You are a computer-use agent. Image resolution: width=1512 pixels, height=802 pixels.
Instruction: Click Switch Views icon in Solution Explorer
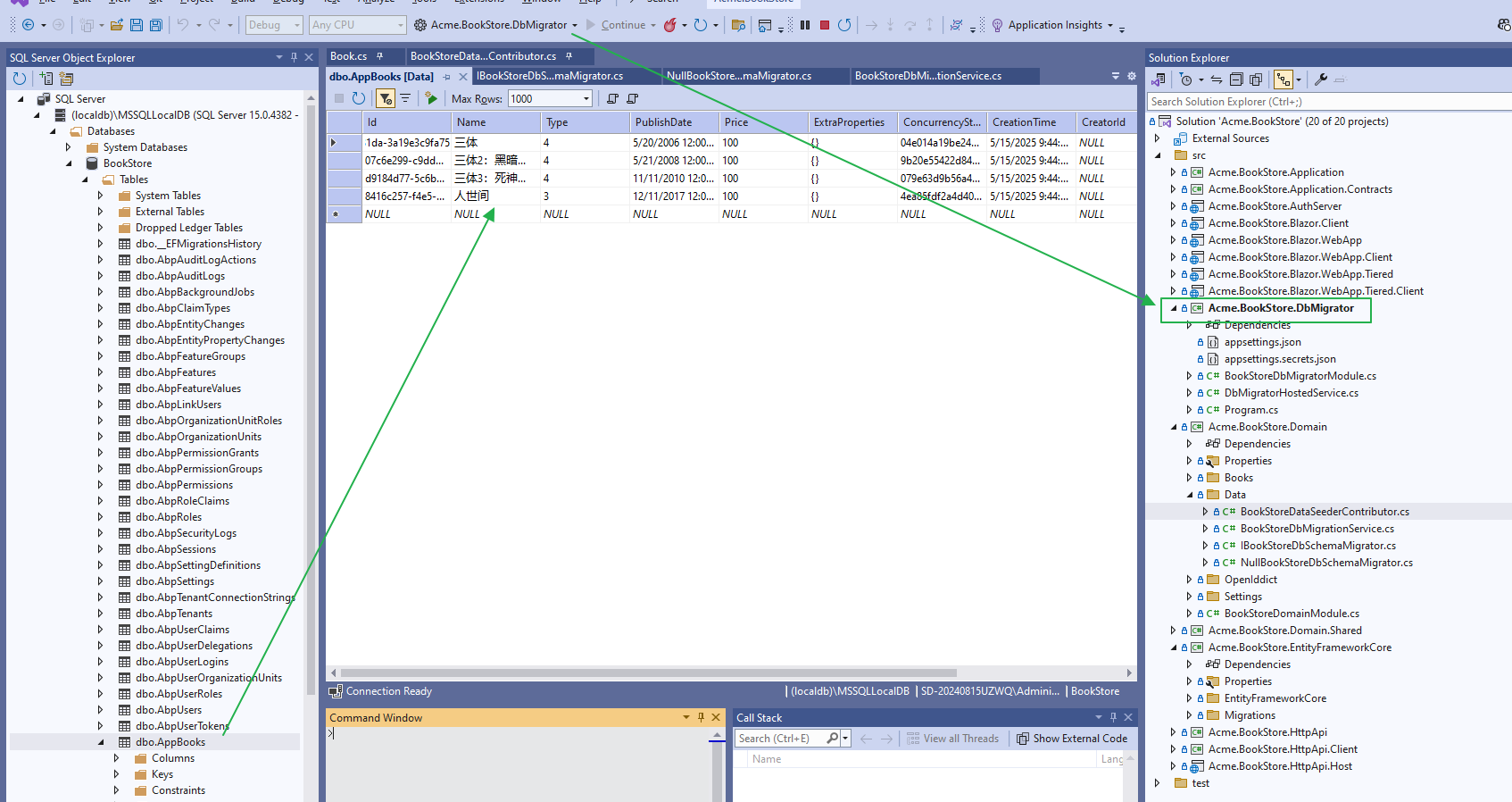[x=1159, y=79]
